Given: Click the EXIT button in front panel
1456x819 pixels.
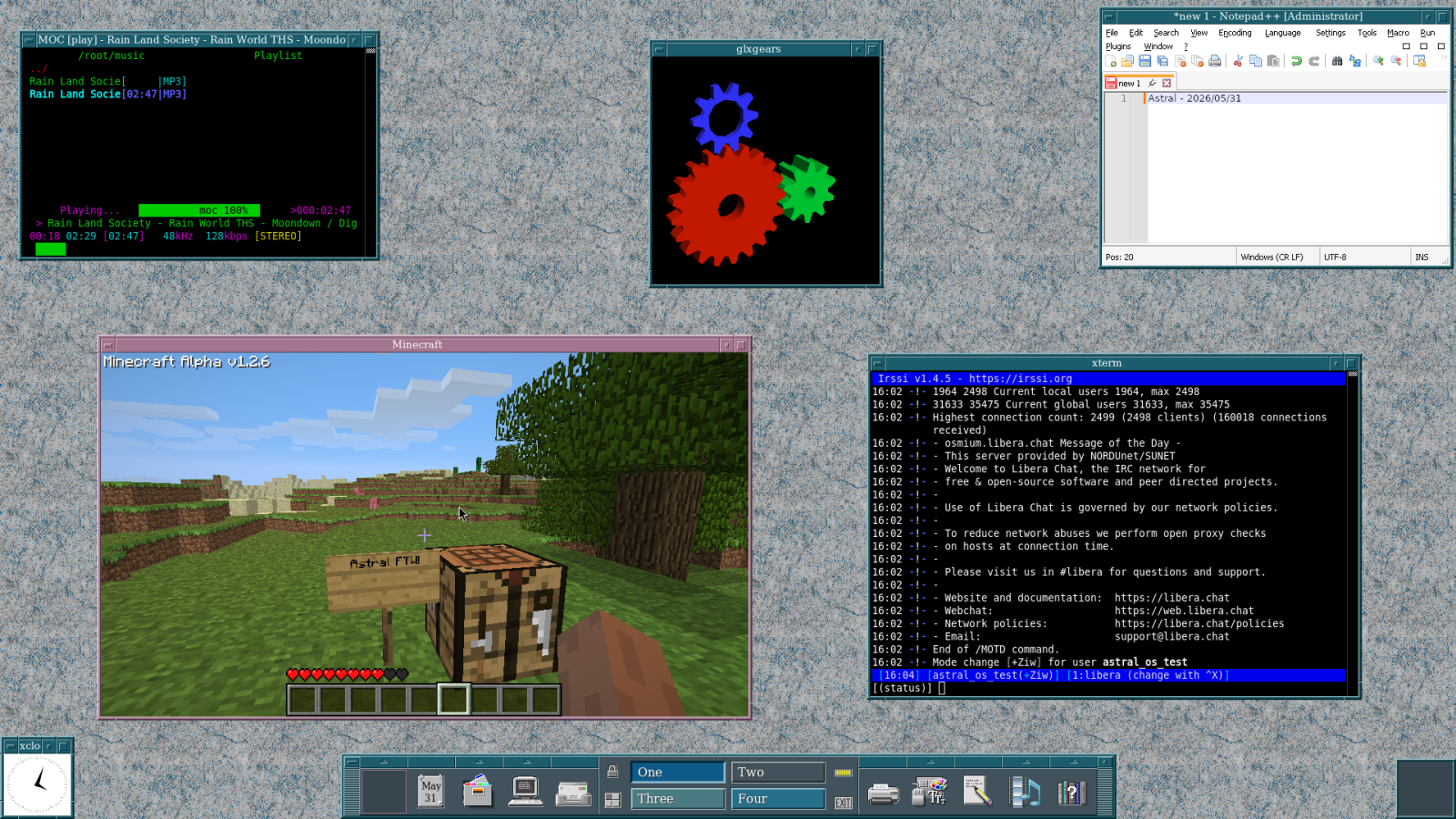Looking at the screenshot, I should click(844, 803).
